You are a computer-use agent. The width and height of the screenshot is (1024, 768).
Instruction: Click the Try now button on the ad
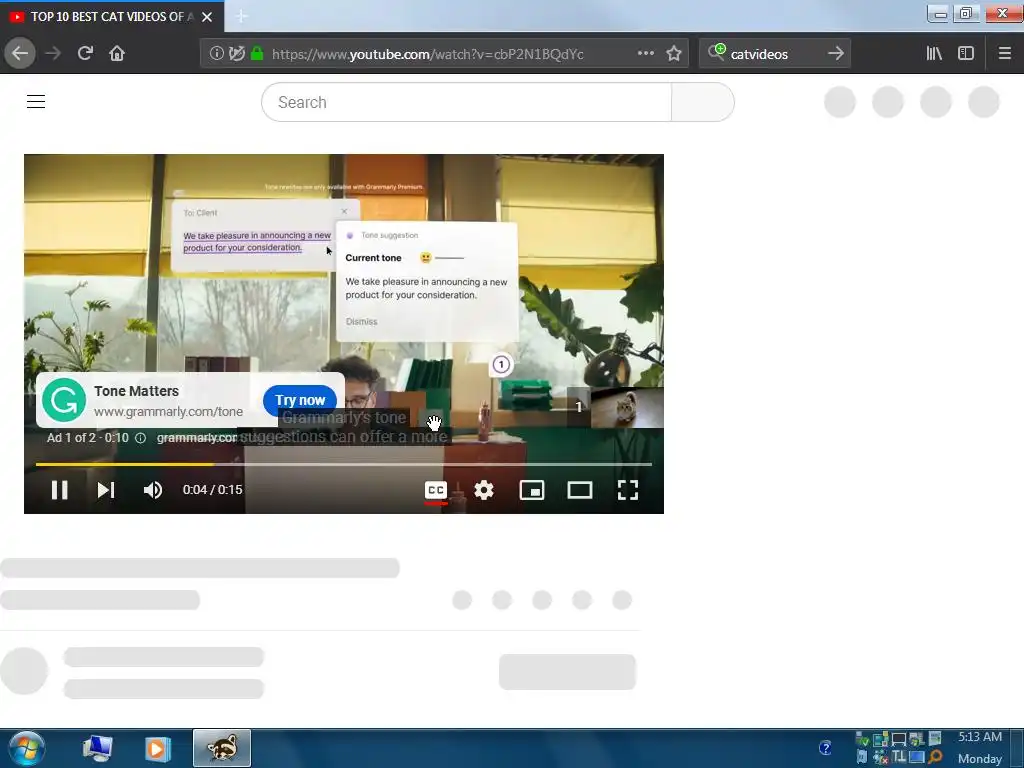point(300,400)
